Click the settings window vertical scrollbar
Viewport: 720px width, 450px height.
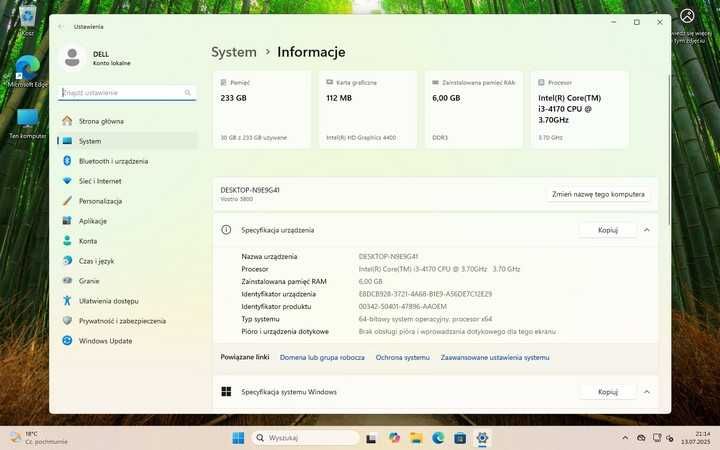(669, 149)
